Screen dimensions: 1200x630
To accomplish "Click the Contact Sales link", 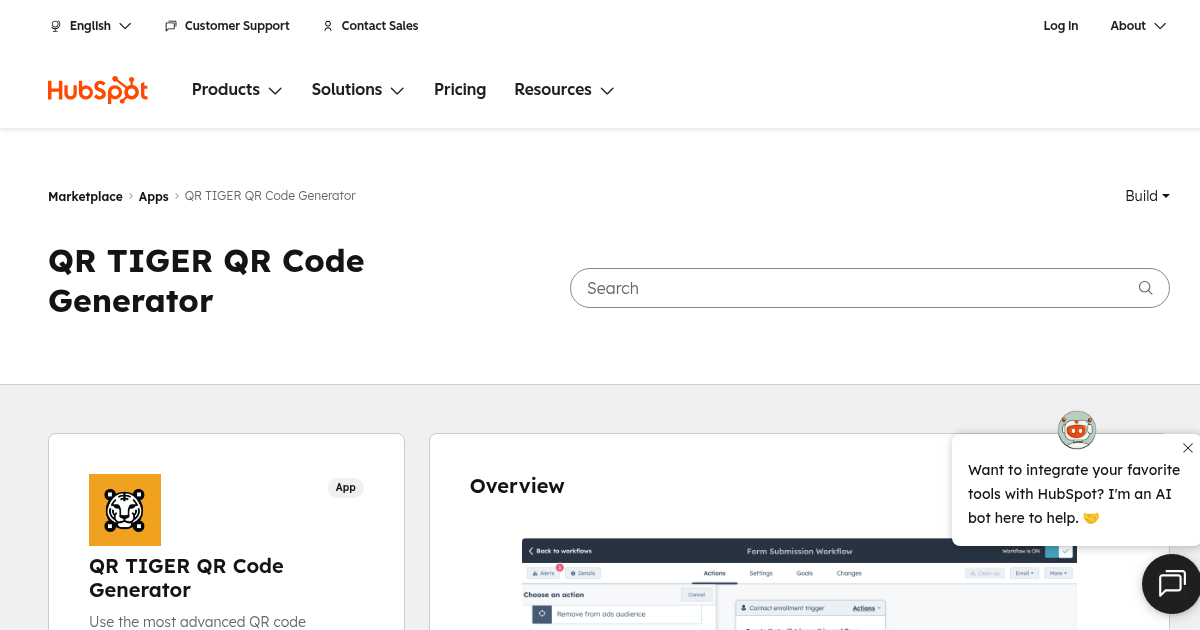I will (x=380, y=26).
